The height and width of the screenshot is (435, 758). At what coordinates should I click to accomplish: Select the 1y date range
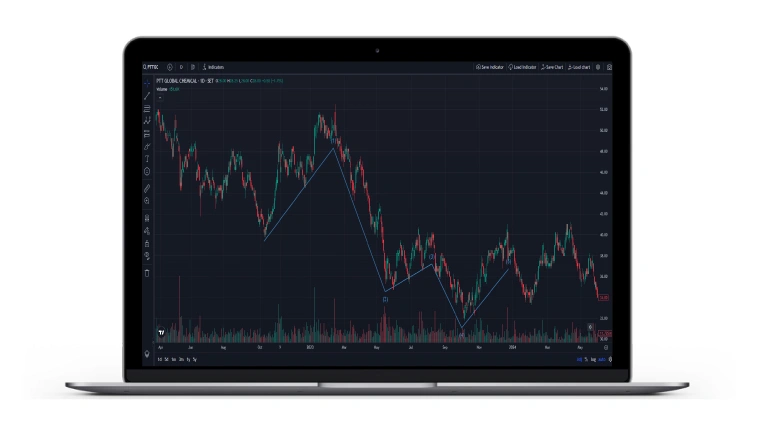(187, 358)
